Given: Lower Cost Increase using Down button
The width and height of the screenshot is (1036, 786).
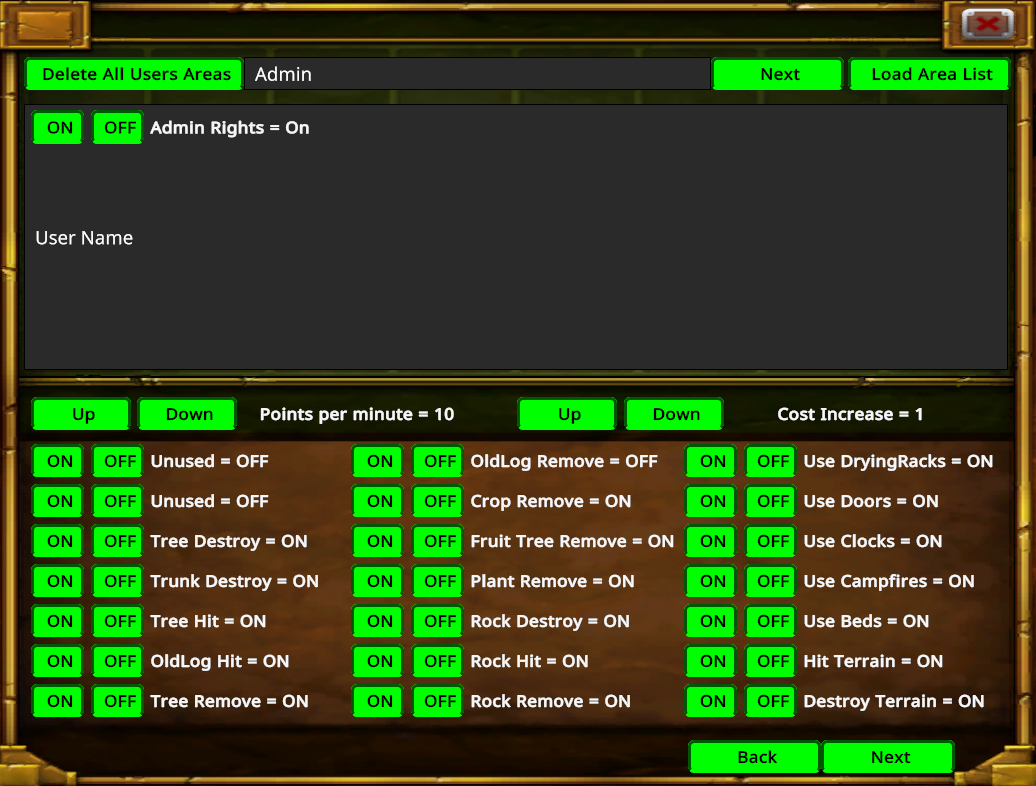Looking at the screenshot, I should point(676,414).
